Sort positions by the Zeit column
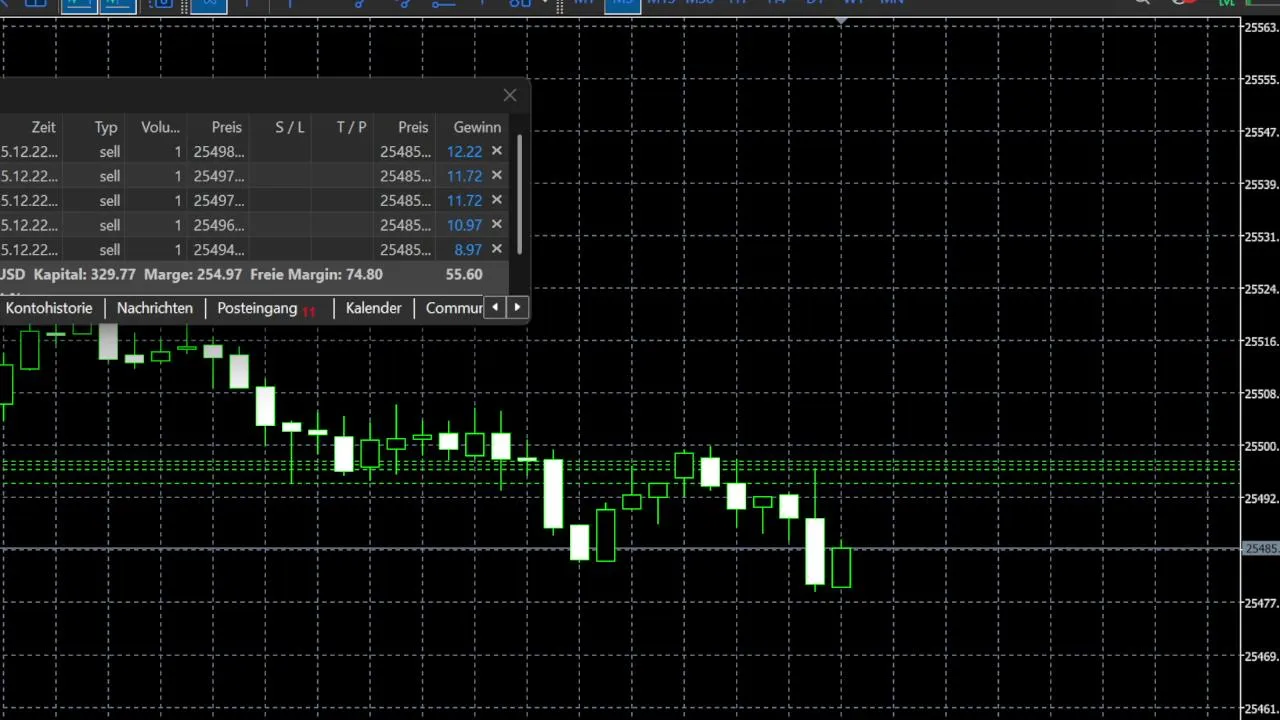Viewport: 1280px width, 720px height. [x=43, y=127]
